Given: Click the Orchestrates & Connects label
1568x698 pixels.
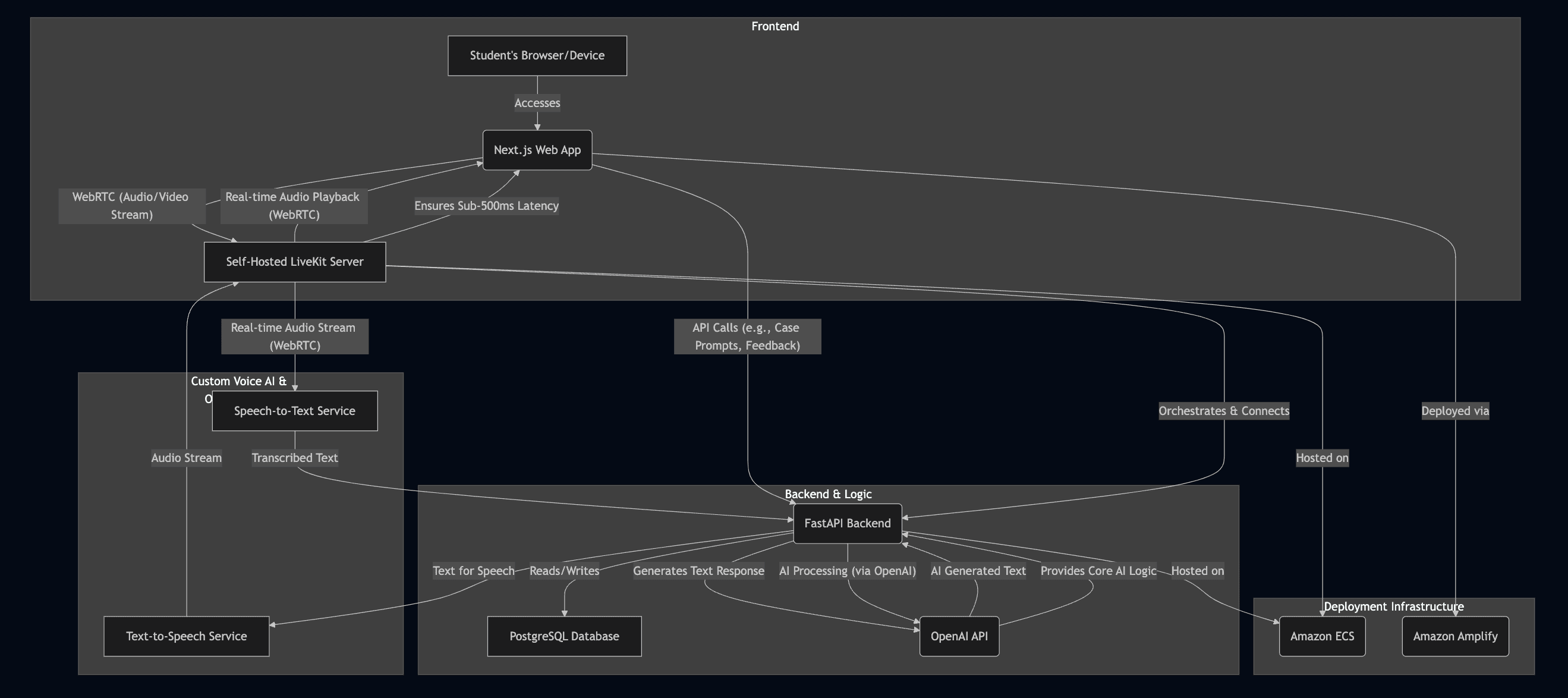Looking at the screenshot, I should (x=1223, y=411).
